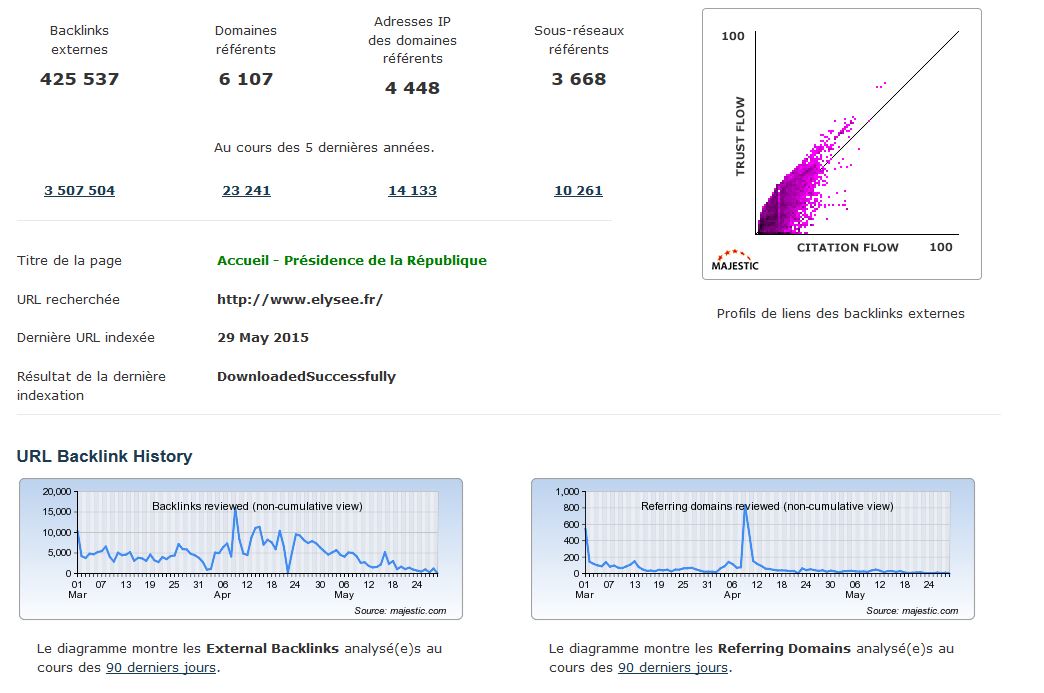Click the 'CITATION FLOW' axis label
This screenshot has height=693, width=1044.
point(848,248)
